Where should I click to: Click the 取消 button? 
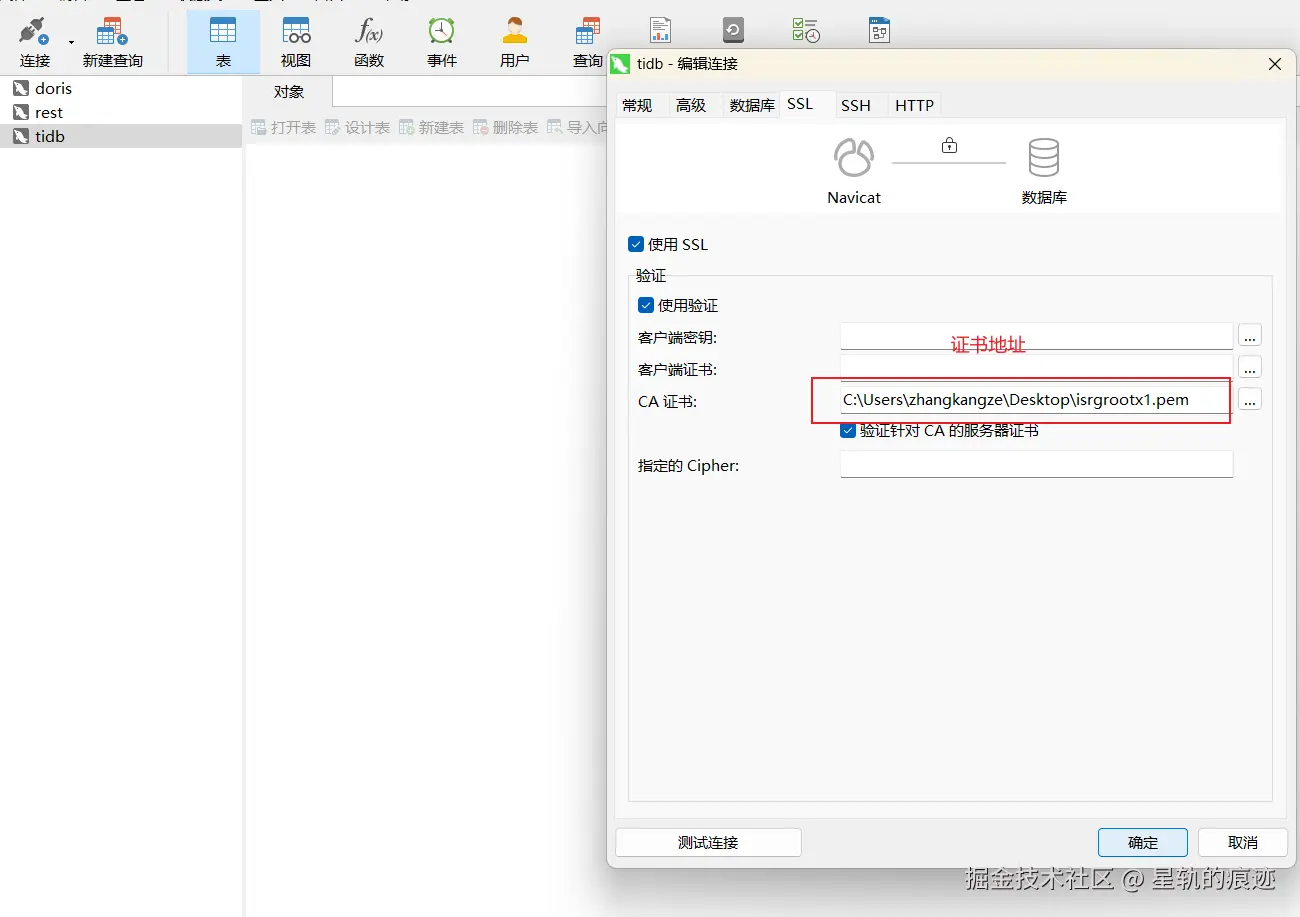[x=1243, y=842]
